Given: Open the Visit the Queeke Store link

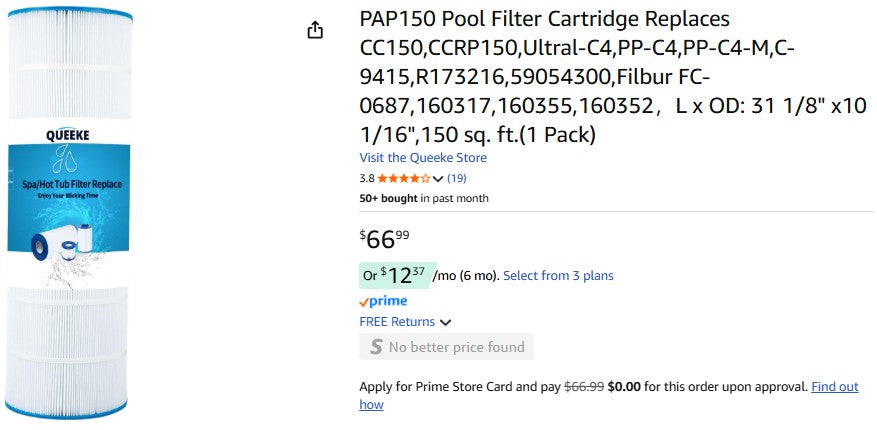Looking at the screenshot, I should point(423,158).
